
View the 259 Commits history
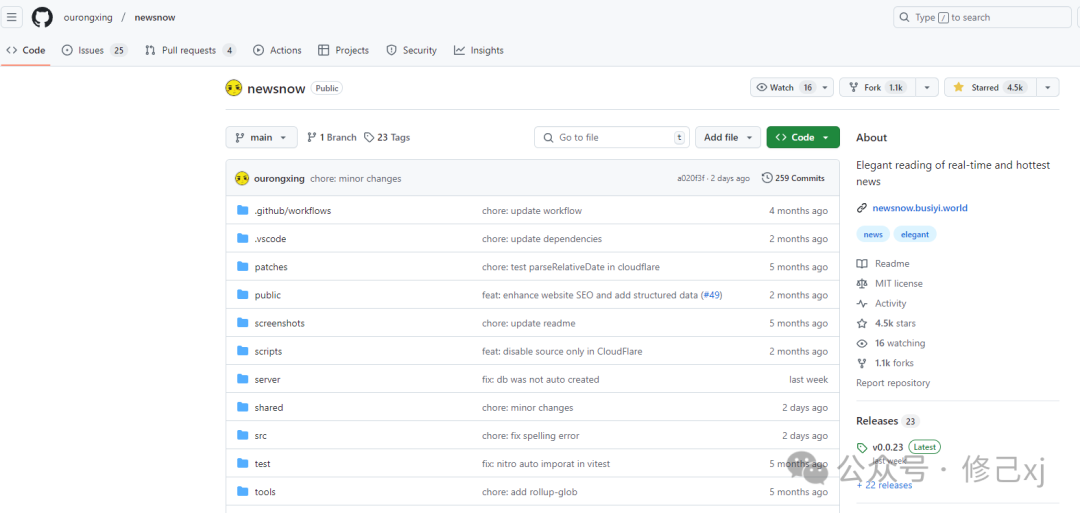click(793, 178)
